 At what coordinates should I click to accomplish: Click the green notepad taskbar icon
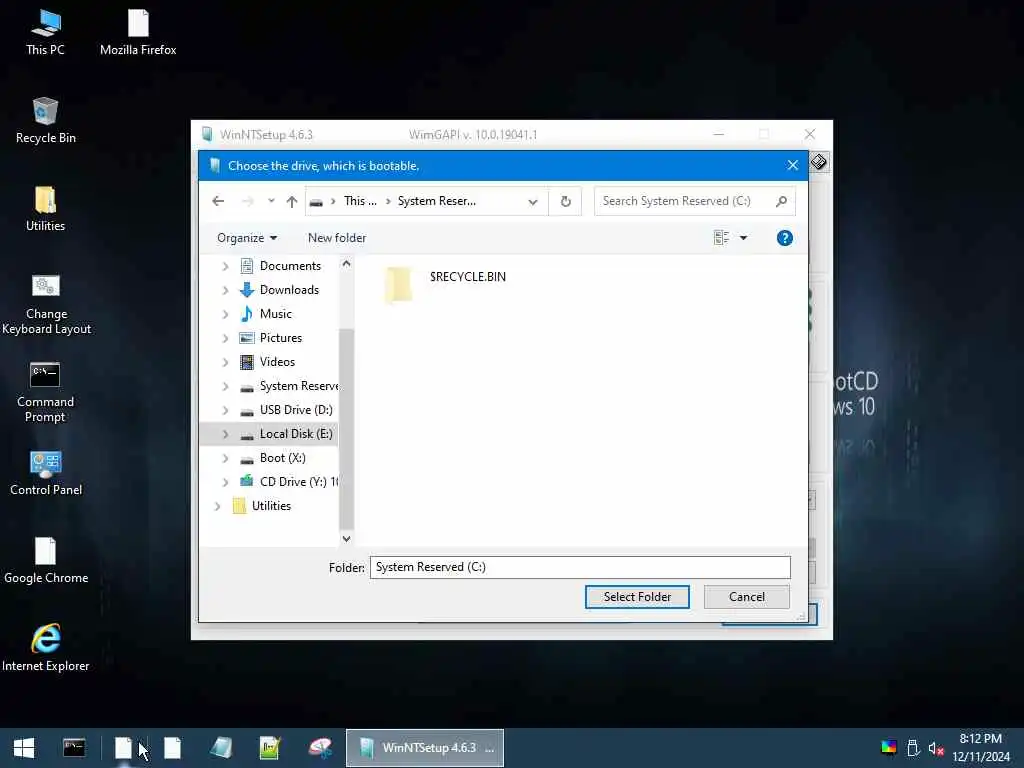[270, 748]
